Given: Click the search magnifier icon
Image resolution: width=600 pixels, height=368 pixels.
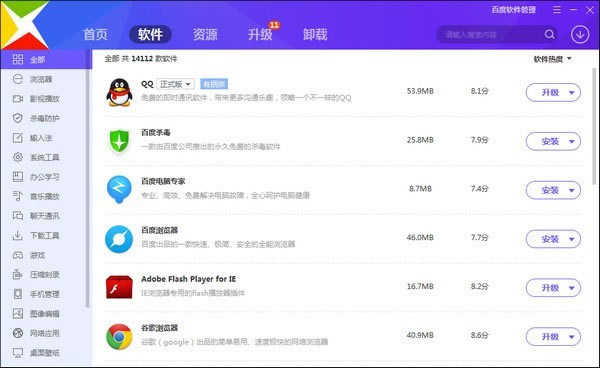Looking at the screenshot, I should [549, 34].
